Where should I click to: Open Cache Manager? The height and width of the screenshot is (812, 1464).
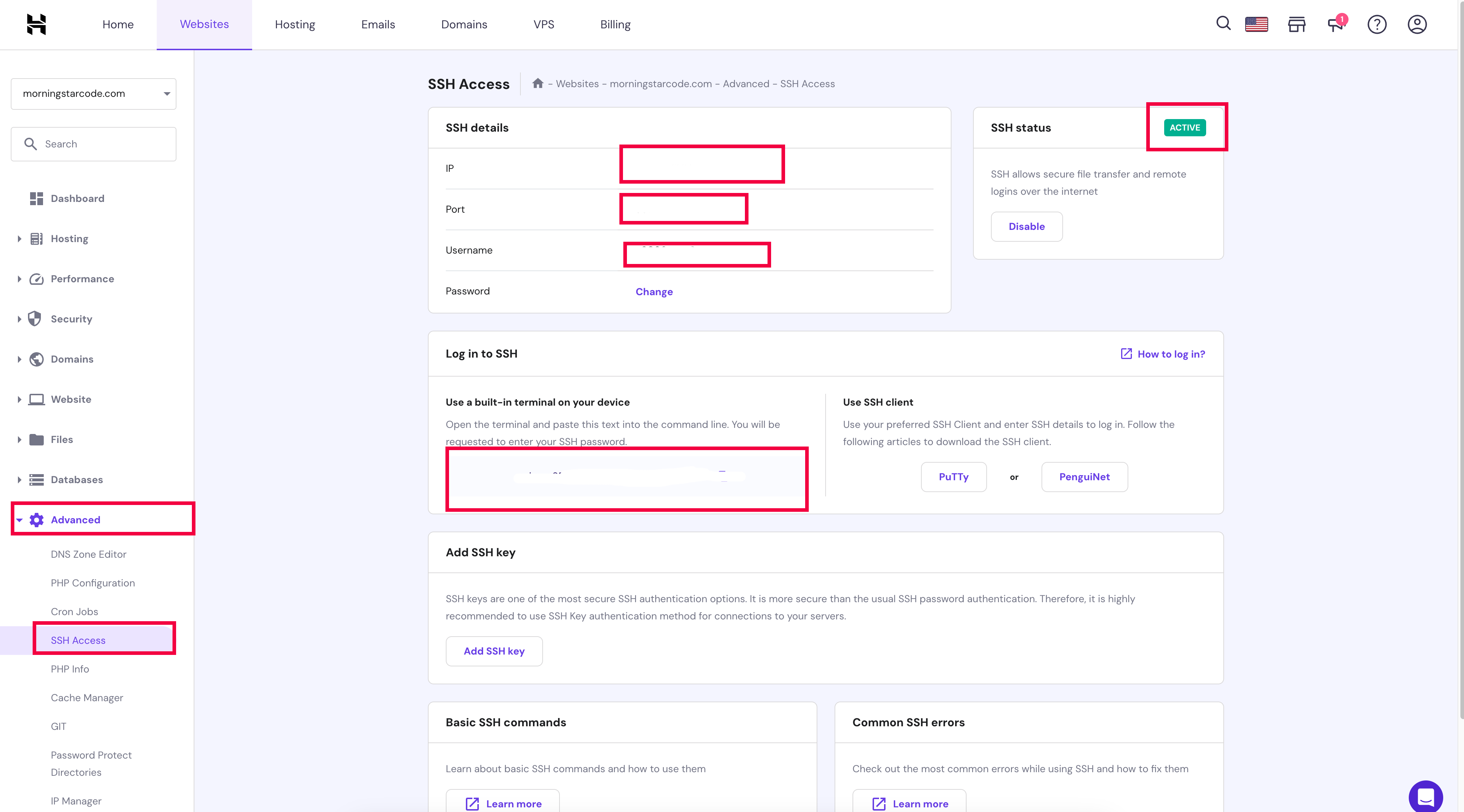pos(87,698)
